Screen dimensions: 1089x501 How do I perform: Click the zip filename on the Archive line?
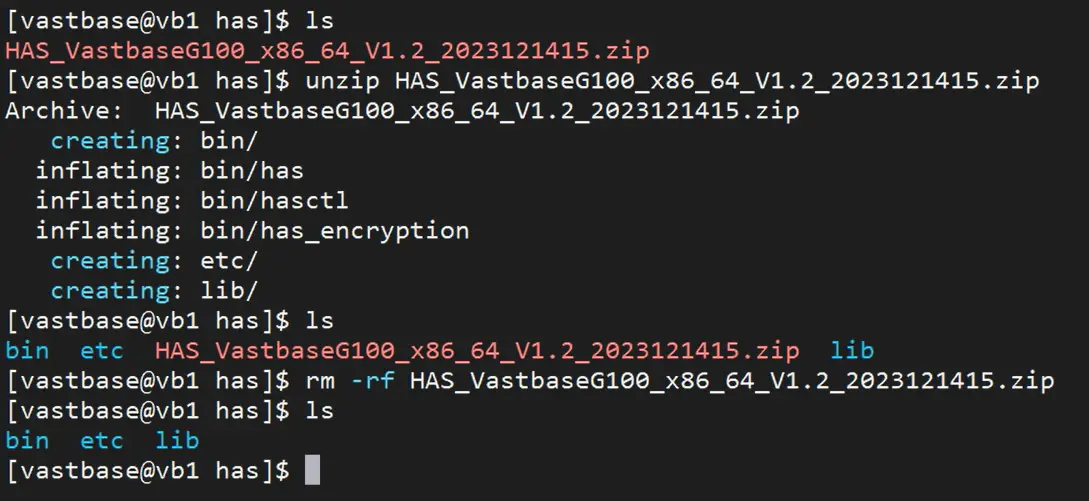pos(477,110)
